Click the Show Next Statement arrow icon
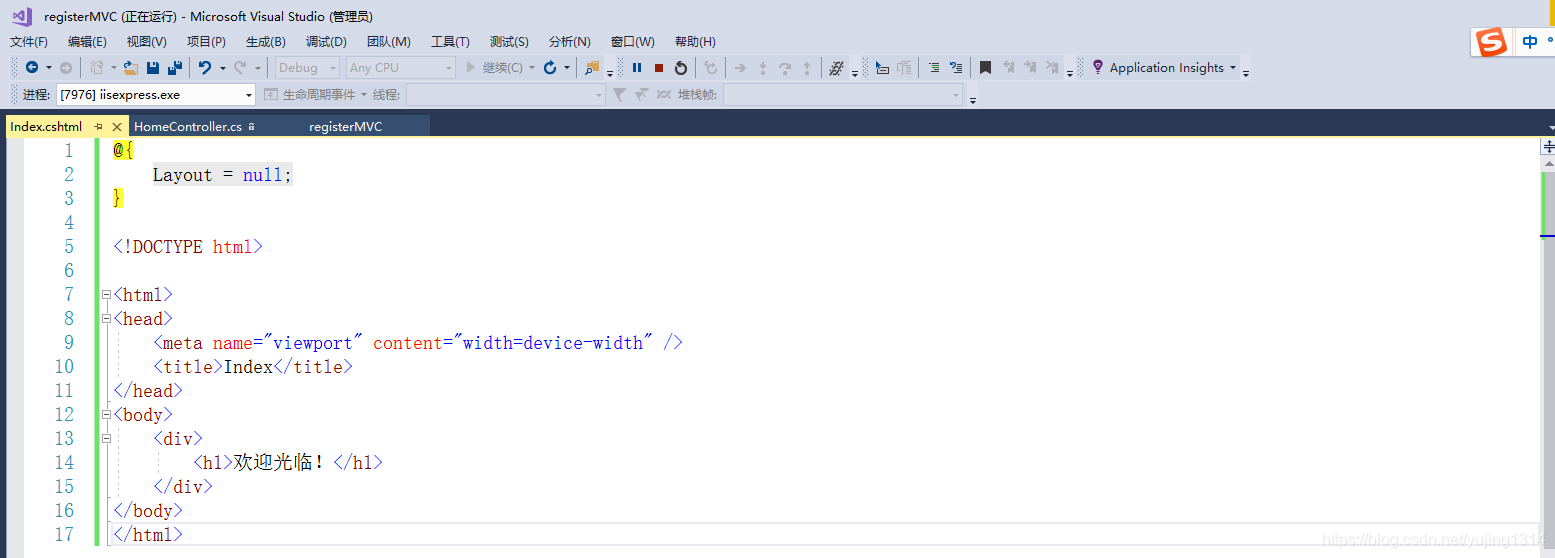Image resolution: width=1555 pixels, height=558 pixels. 740,68
